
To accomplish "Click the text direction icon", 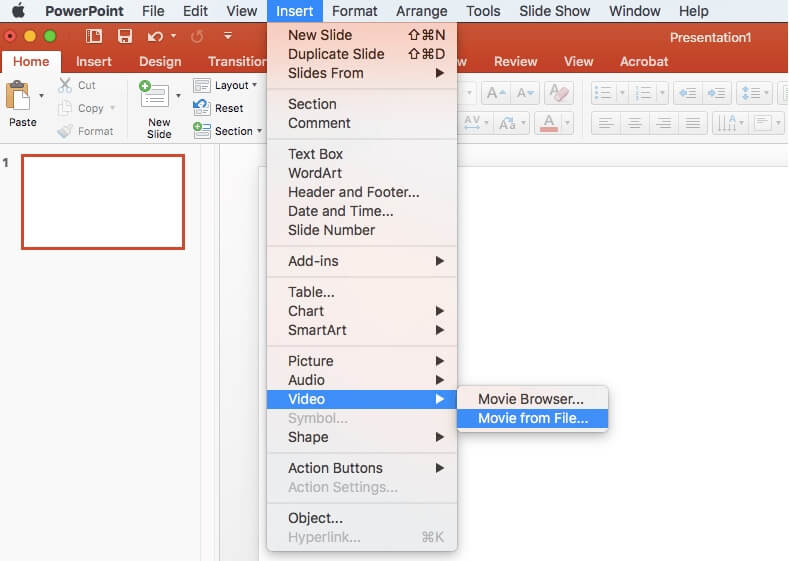I will 726,123.
